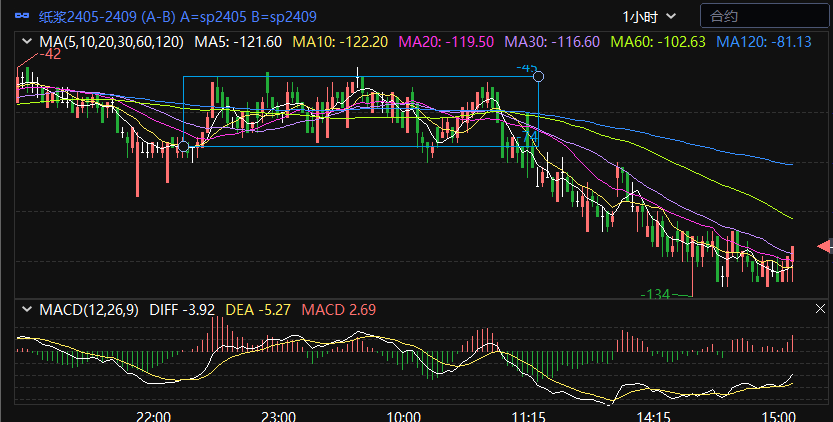Open the 1小时 timeframe dropdown
The height and width of the screenshot is (422, 833).
coord(649,16)
